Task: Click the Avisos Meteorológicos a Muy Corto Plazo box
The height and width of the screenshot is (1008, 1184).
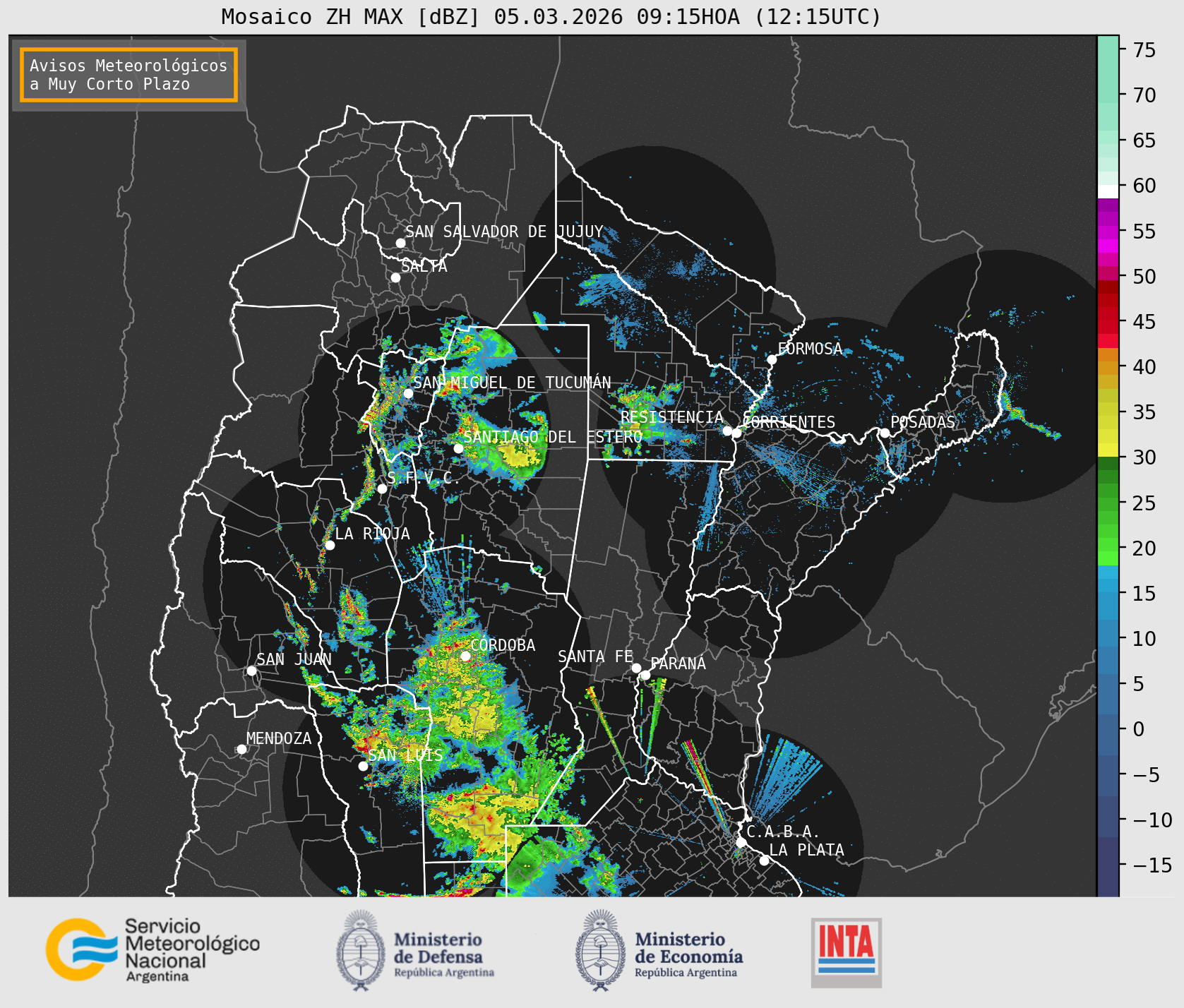Action: pos(128,75)
